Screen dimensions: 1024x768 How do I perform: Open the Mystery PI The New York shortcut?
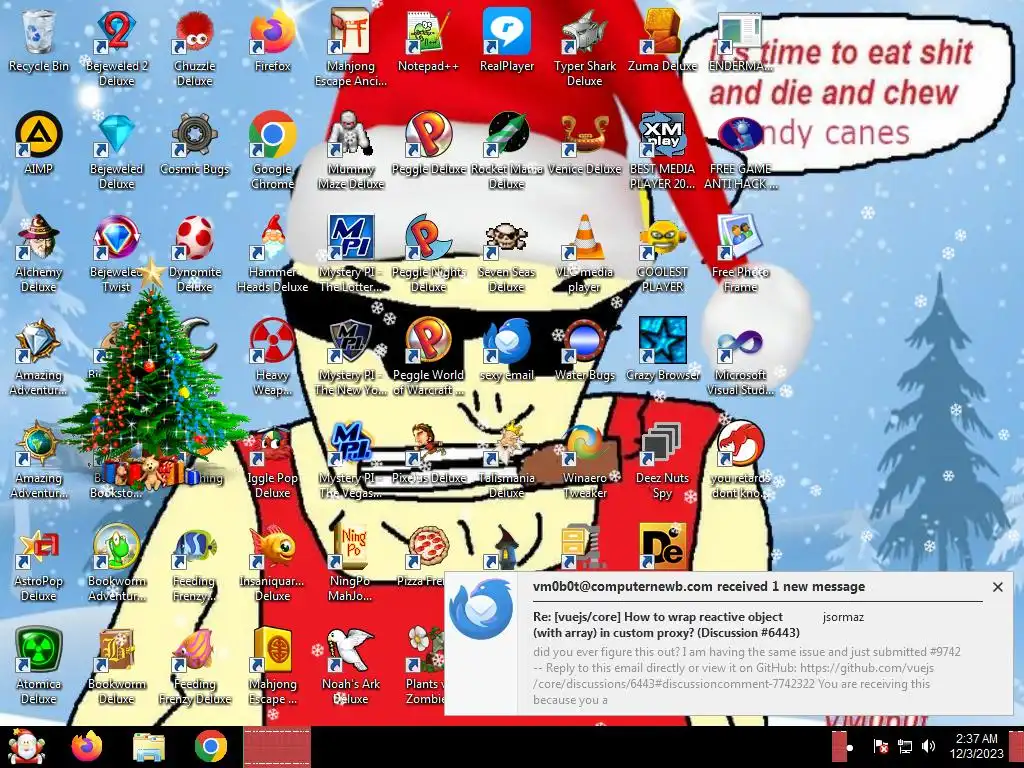pyautogui.click(x=351, y=357)
